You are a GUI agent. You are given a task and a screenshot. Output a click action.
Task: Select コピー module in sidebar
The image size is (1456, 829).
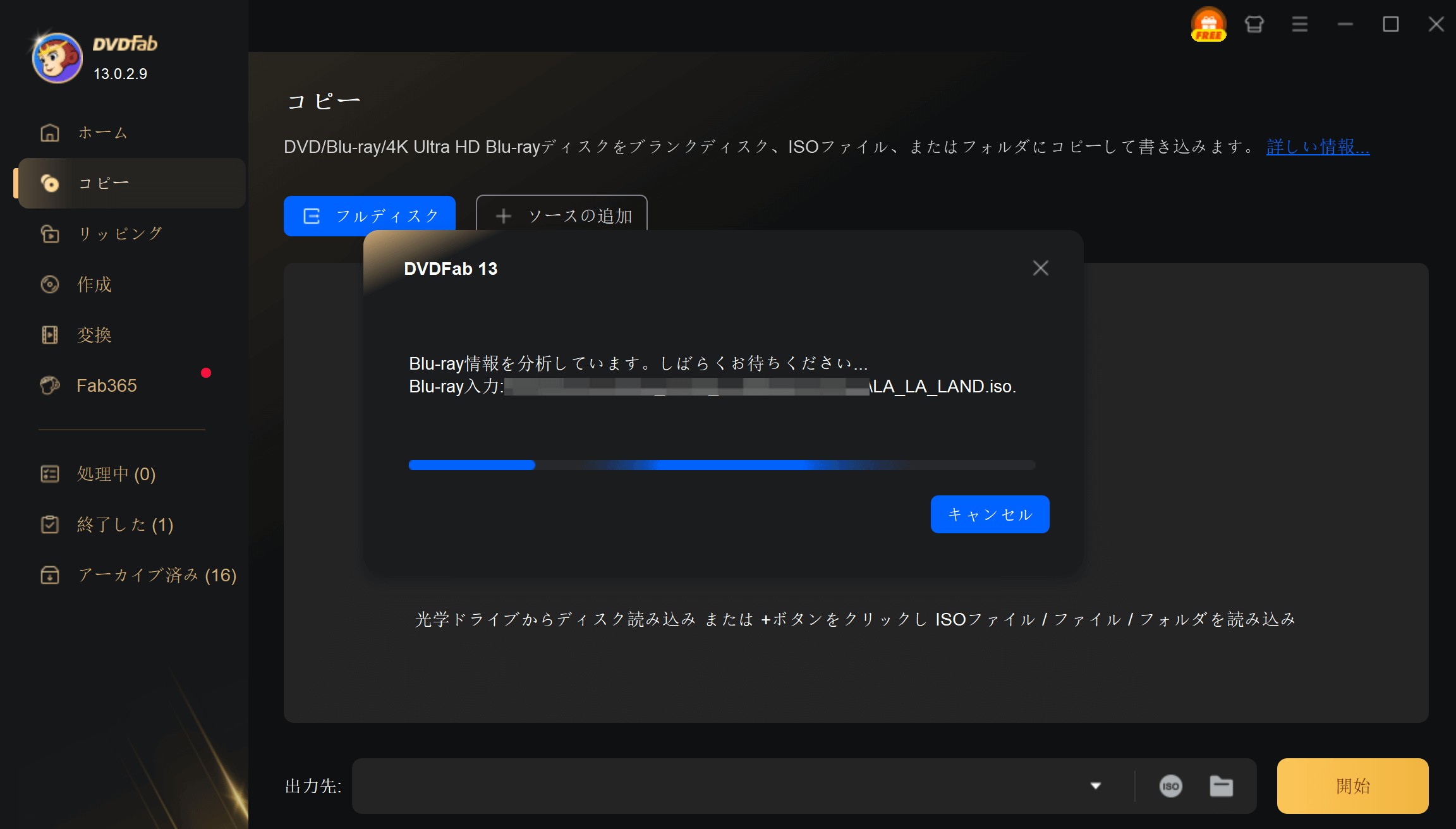[132, 183]
